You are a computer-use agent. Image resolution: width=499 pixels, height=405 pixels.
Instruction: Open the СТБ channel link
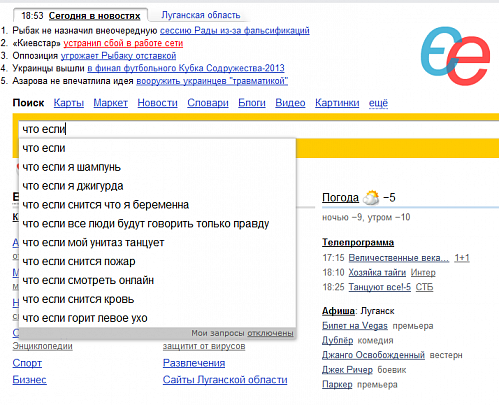click(424, 287)
